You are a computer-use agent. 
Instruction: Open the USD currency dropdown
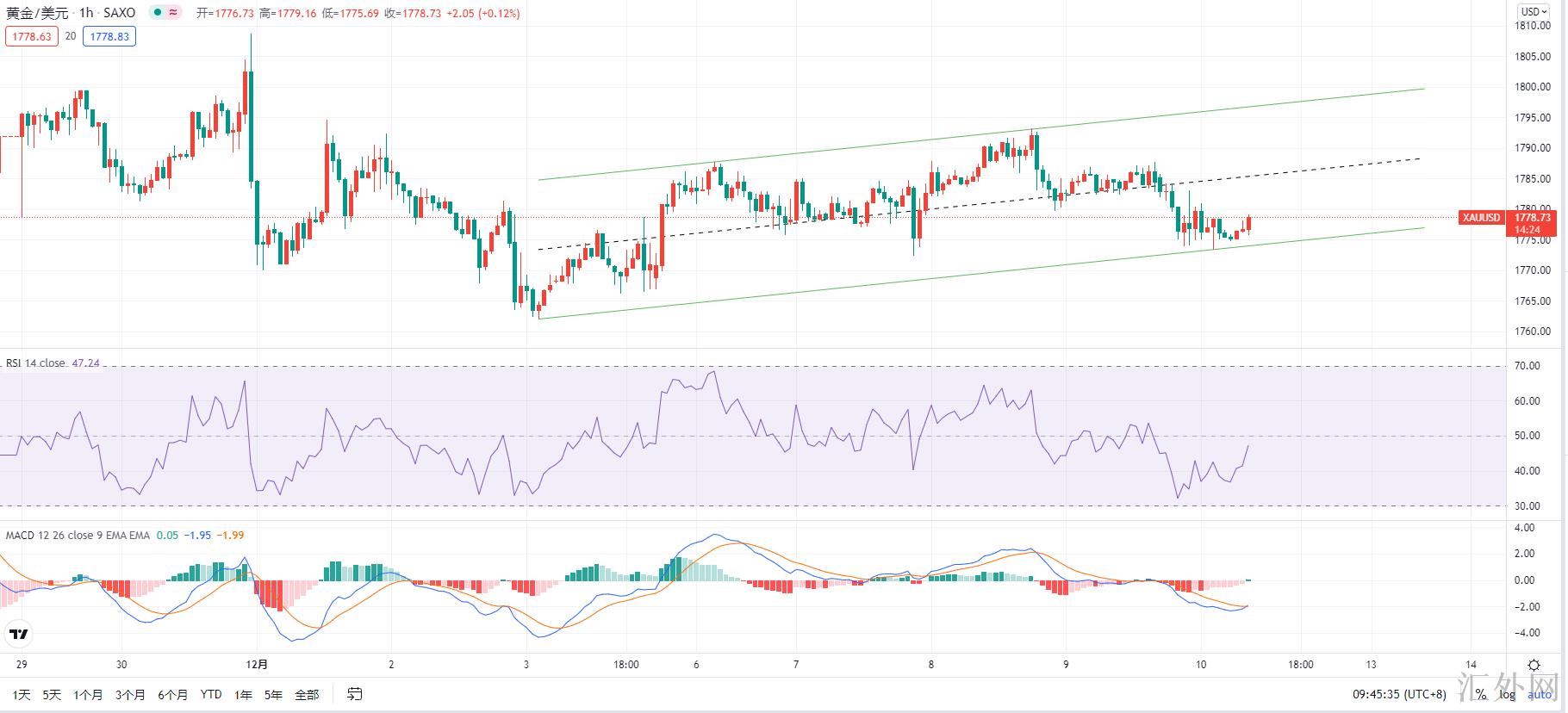pos(1533,11)
